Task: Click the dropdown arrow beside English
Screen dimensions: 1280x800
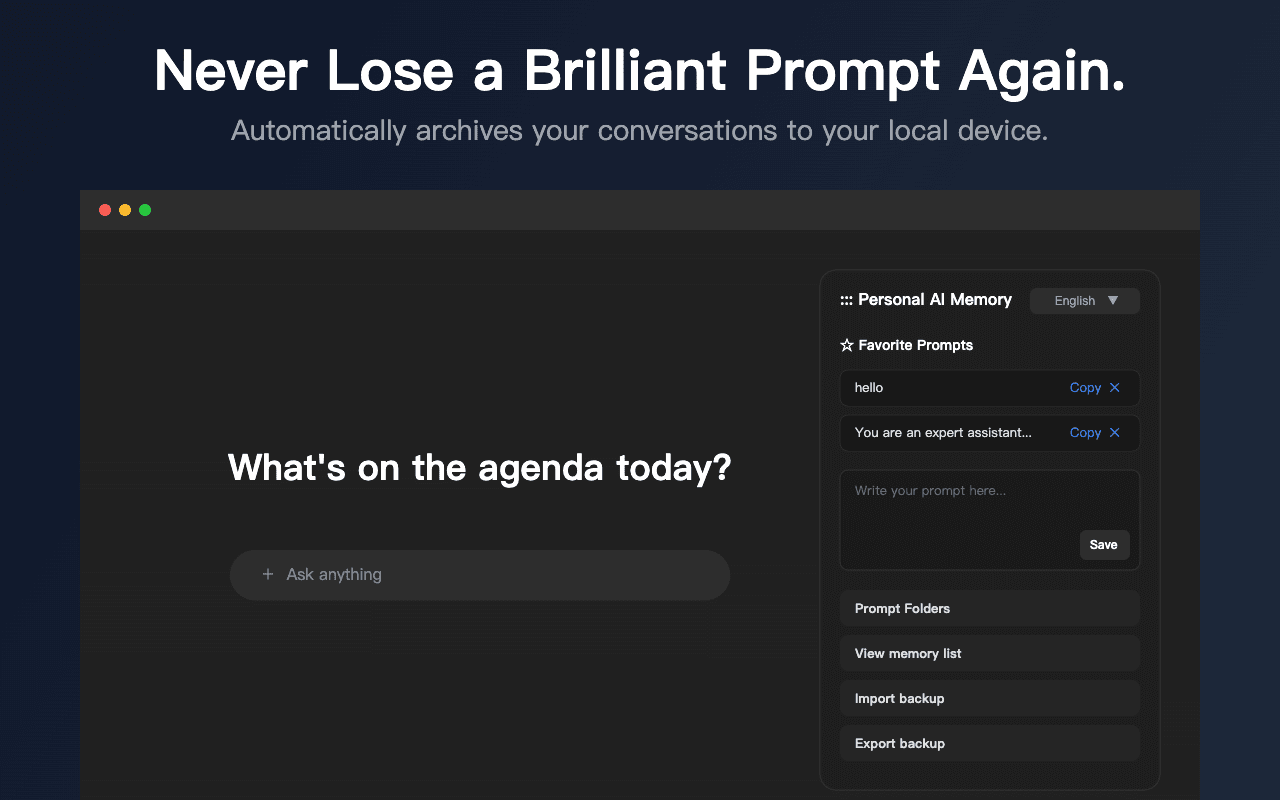Action: click(1113, 300)
